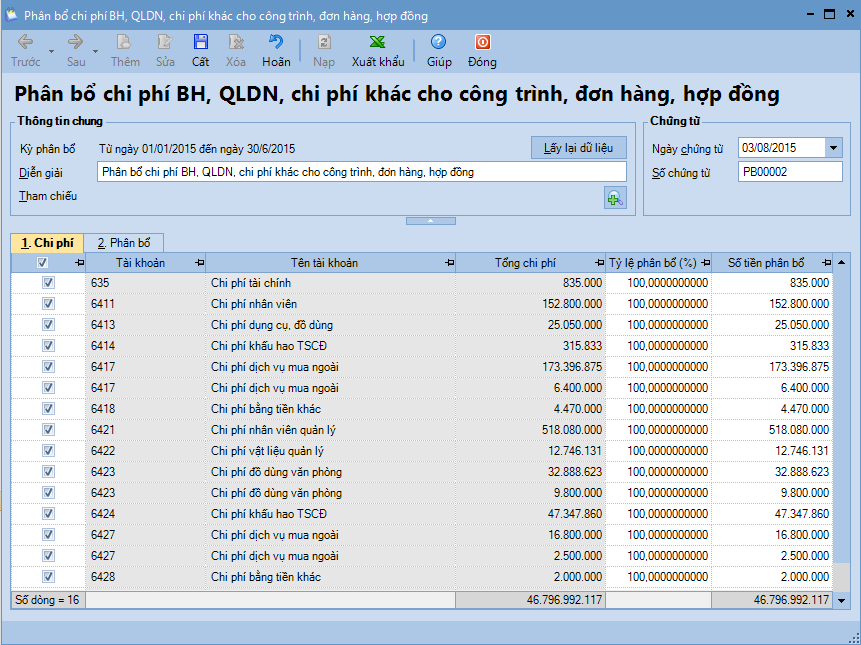Save with the Cất diskette icon
Screen dimensions: 861x645
[x=200, y=51]
